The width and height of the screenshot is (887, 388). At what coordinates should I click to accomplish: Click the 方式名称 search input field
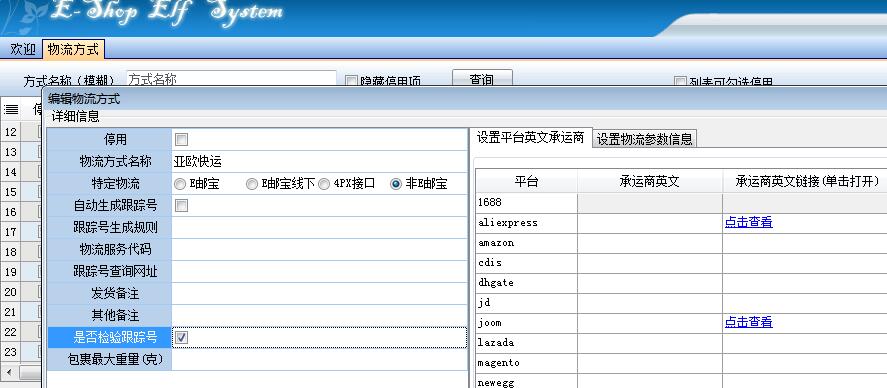pyautogui.click(x=231, y=79)
